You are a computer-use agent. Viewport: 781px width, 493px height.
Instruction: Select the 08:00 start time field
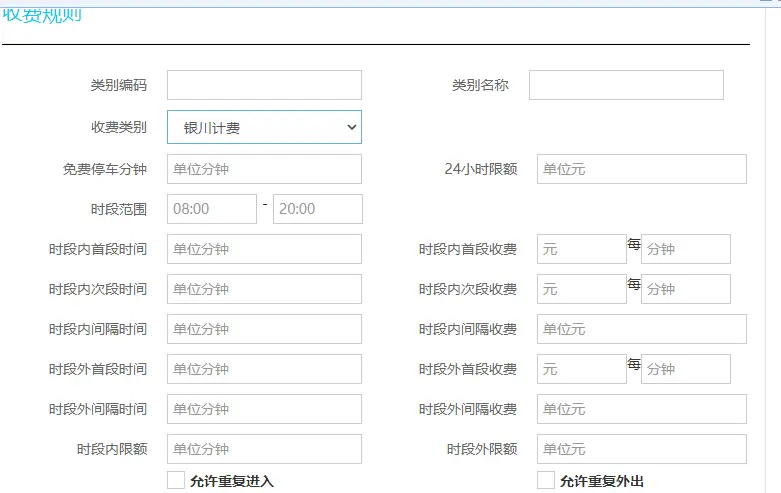point(212,209)
